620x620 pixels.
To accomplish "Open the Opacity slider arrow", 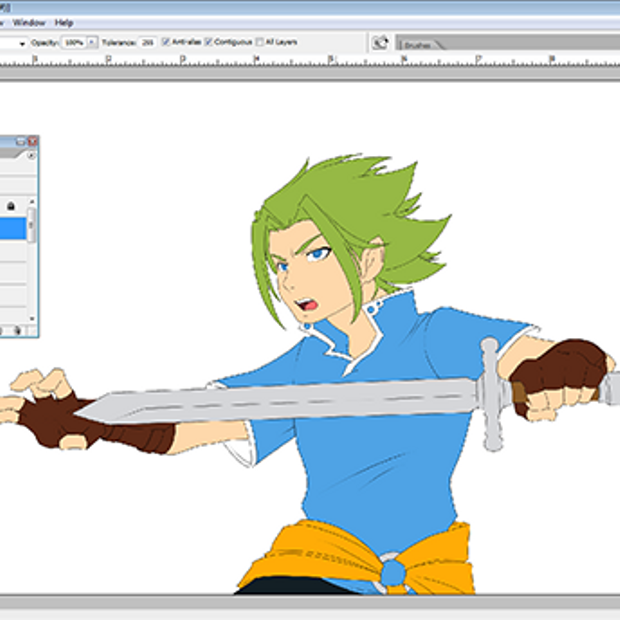I will (92, 43).
